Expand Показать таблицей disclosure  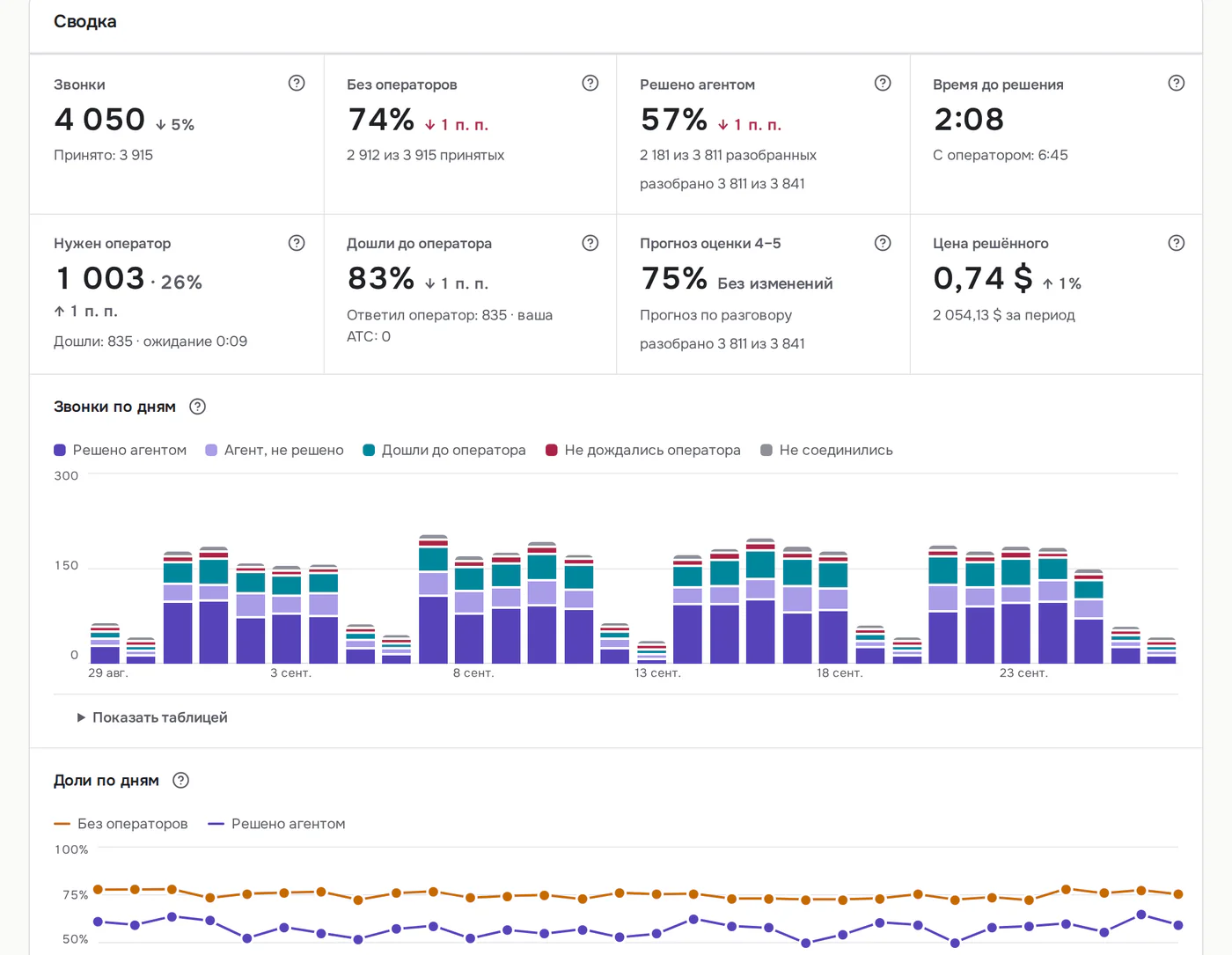click(x=152, y=717)
